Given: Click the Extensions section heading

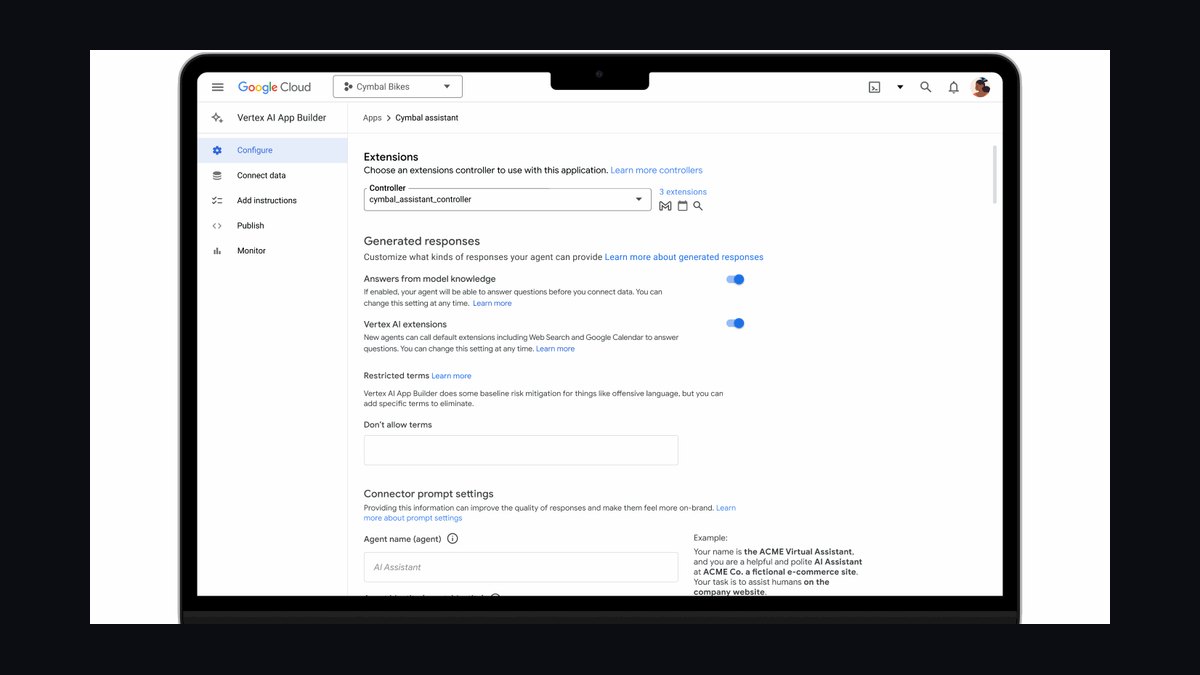Looking at the screenshot, I should coord(391,157).
